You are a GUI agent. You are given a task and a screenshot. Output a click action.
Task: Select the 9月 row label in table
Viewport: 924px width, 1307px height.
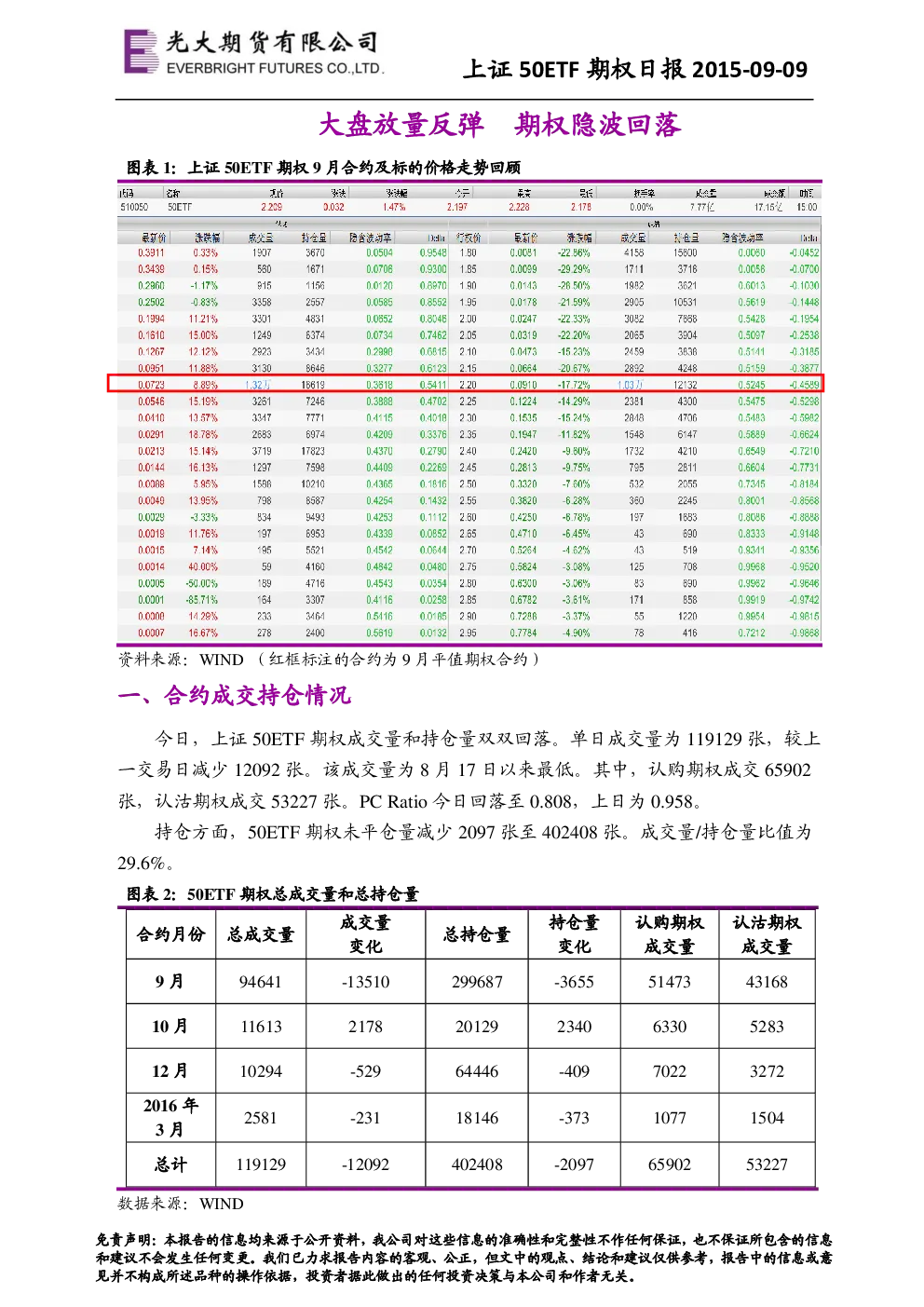pyautogui.click(x=171, y=982)
